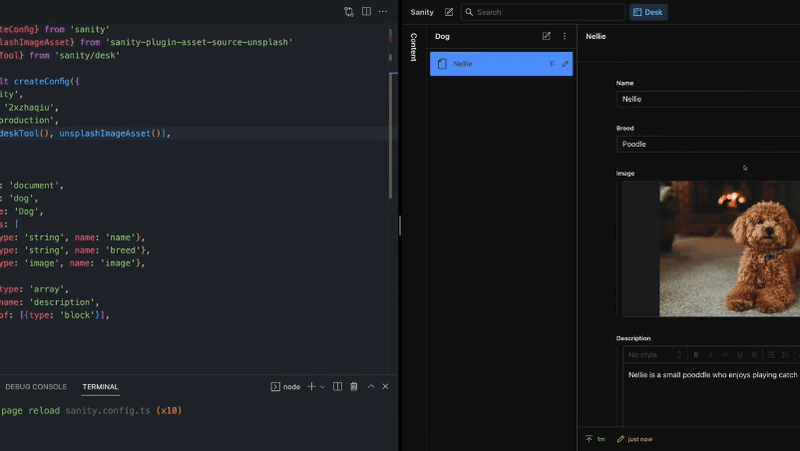Create new document from Sanity navbar
The width and height of the screenshot is (800, 451).
449,12
